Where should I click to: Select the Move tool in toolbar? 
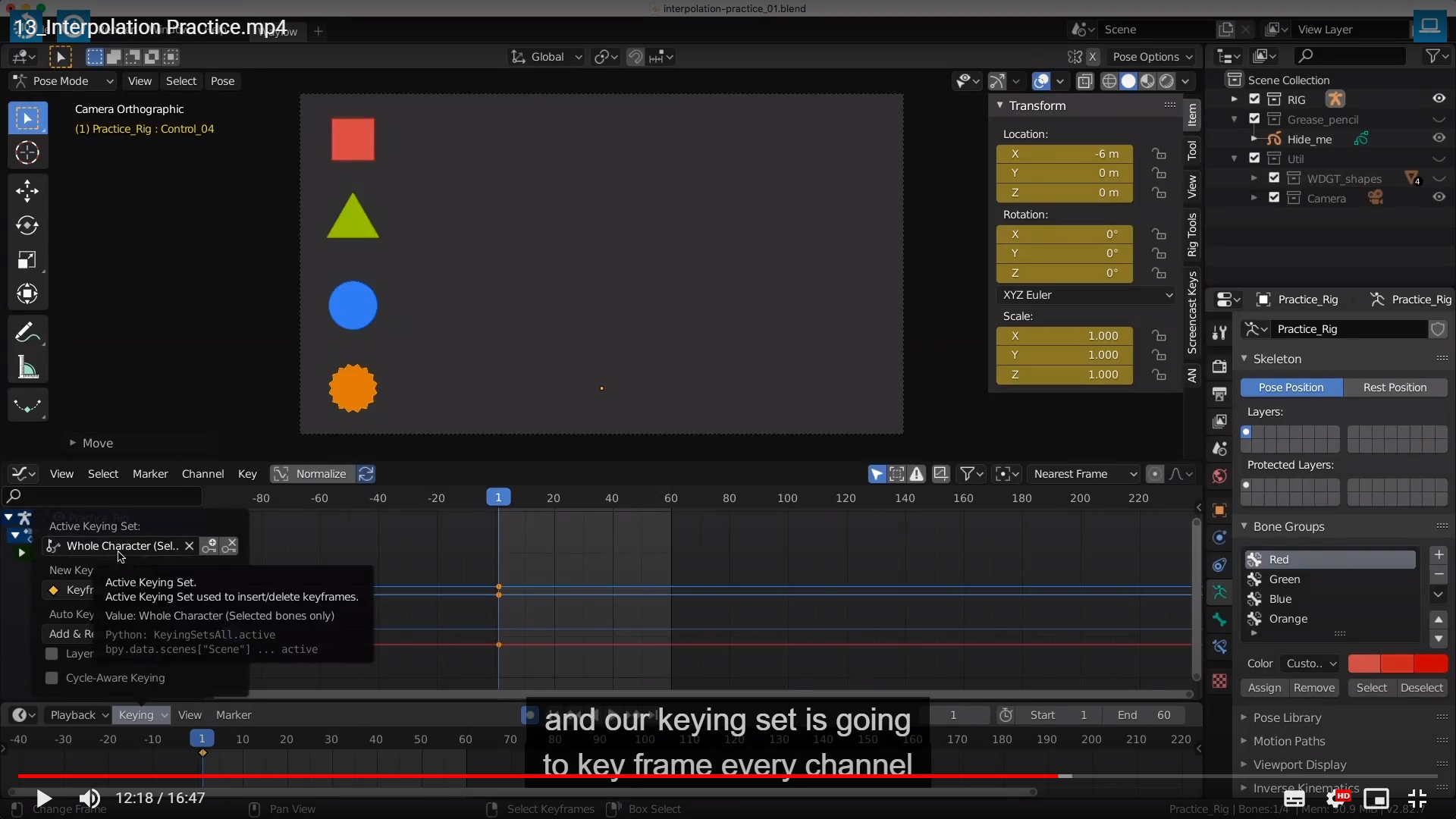coord(27,190)
